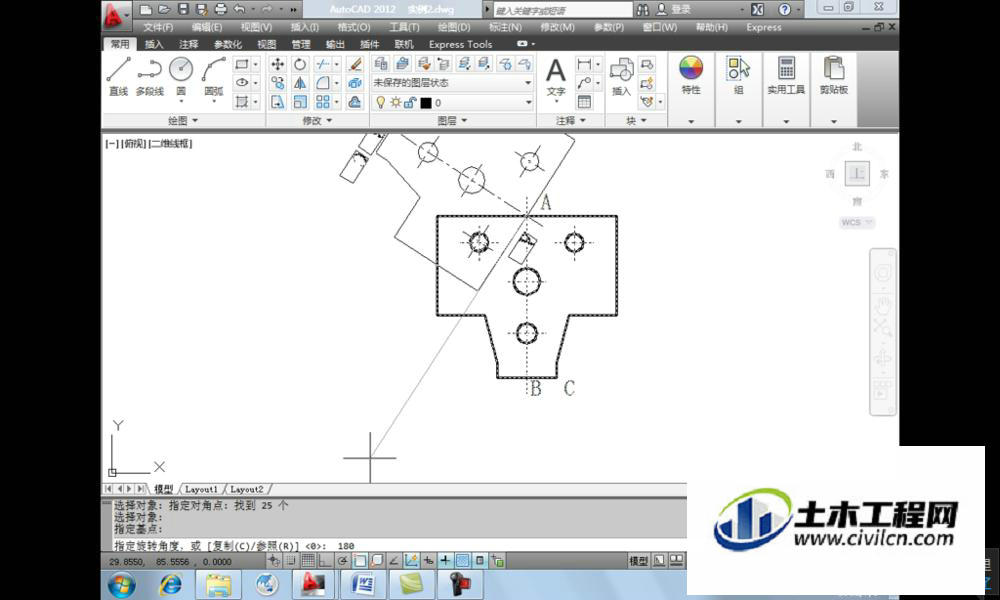Viewport: 1000px width, 600px height.
Task: Select the Explode tool in Modify panel
Action: [355, 83]
